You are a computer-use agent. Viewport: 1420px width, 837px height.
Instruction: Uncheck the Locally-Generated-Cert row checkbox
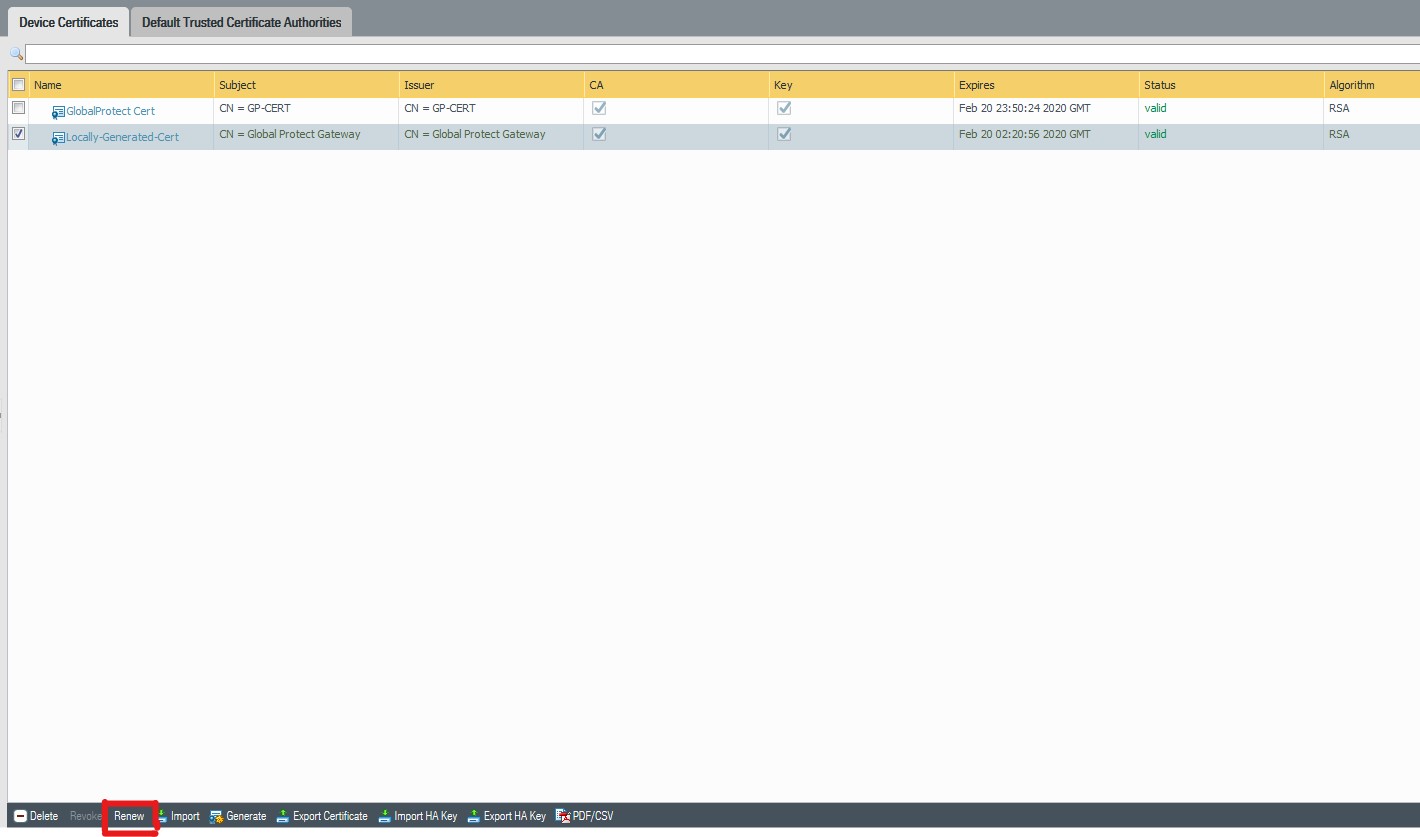(x=18, y=133)
